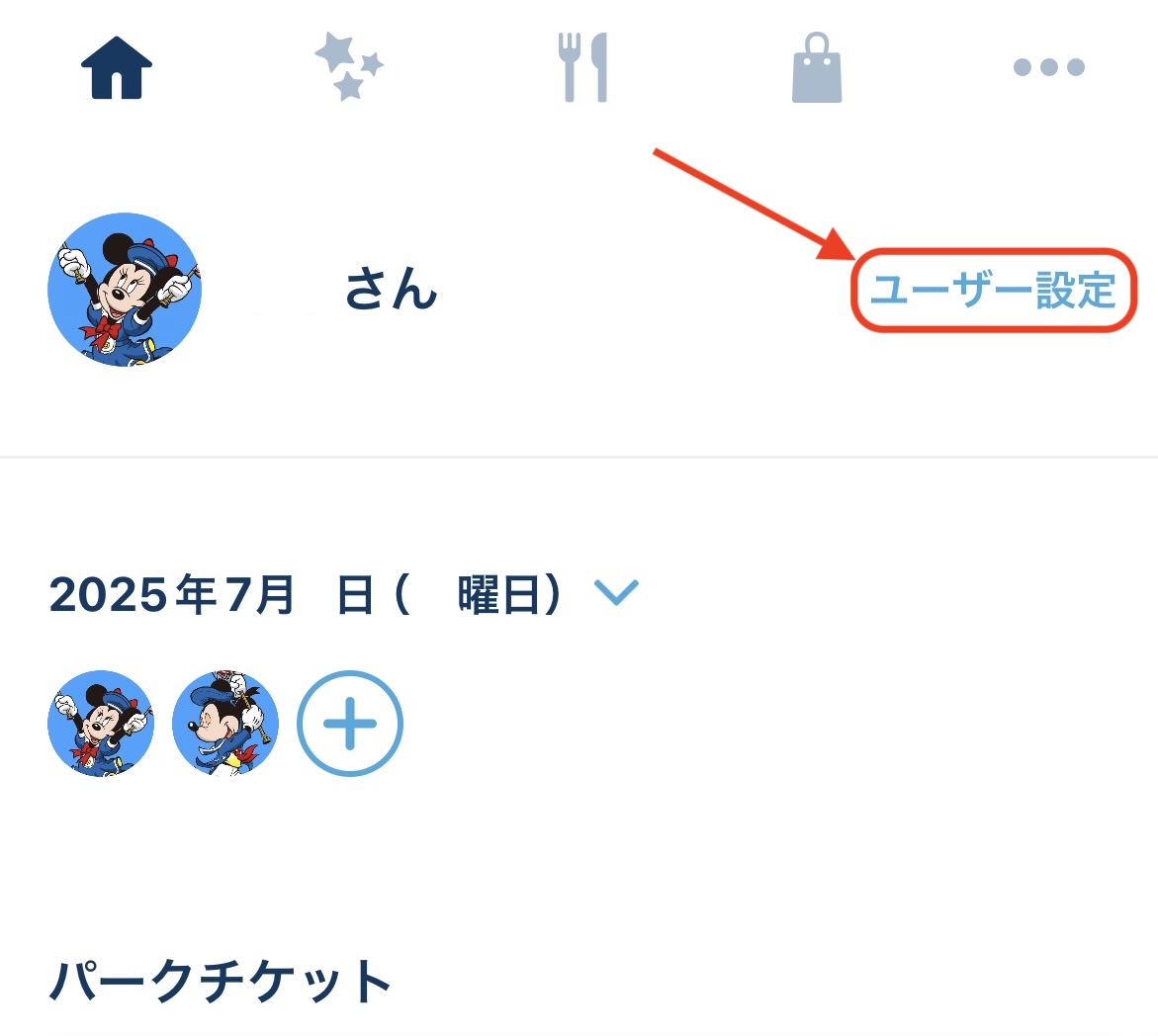Tap the large Minnie profile avatar
Screen dimensions: 1158x1036
(x=125, y=290)
